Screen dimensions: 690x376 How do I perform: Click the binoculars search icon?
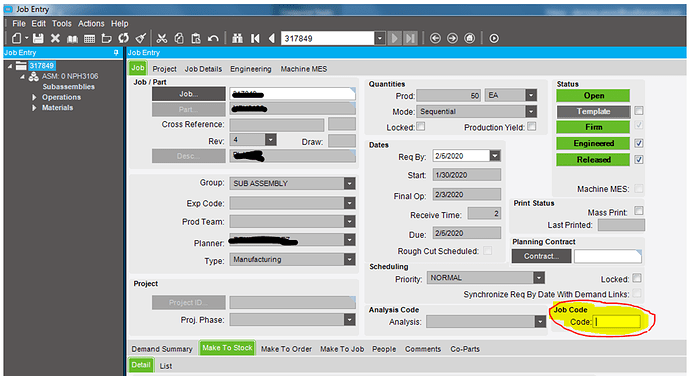coord(238,38)
